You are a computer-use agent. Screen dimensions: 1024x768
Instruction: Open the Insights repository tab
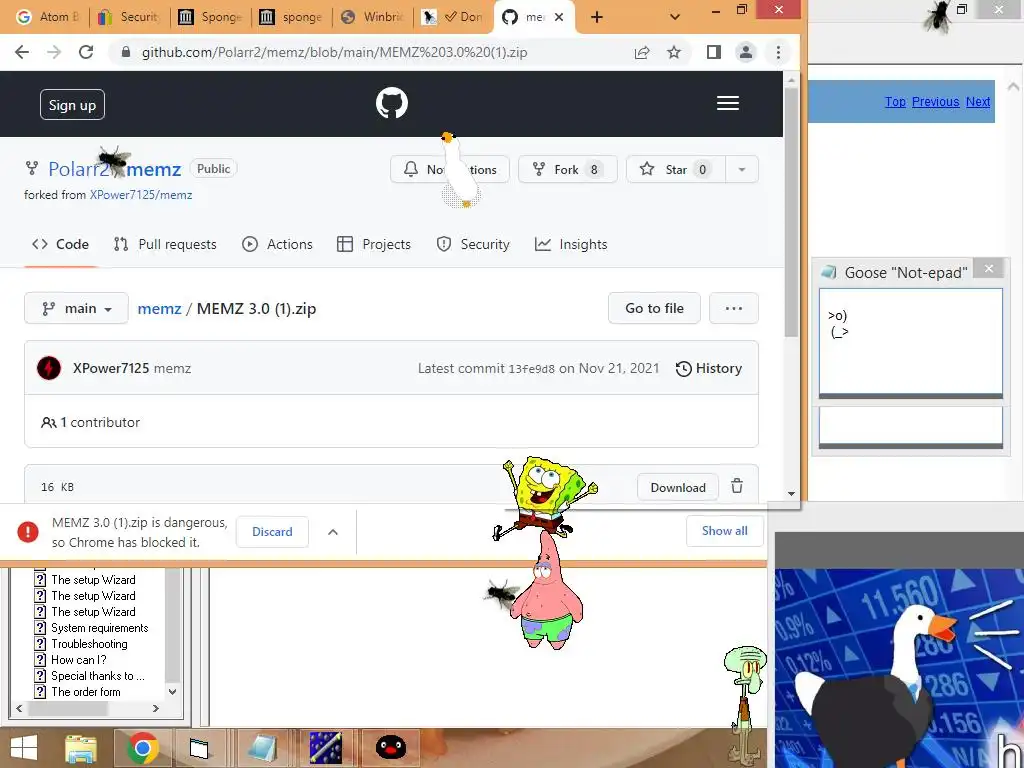[571, 244]
